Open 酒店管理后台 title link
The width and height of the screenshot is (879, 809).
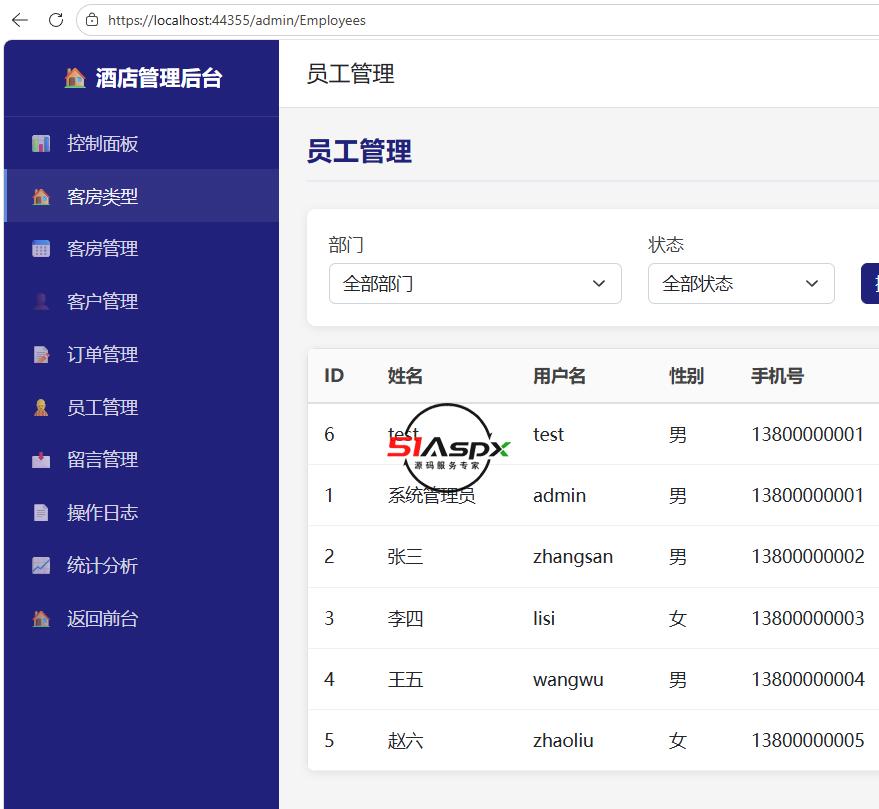(159, 78)
